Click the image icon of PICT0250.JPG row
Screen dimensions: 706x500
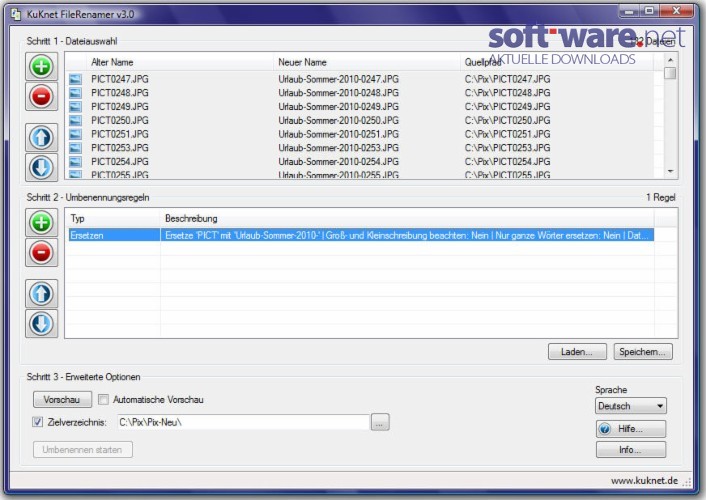point(75,120)
